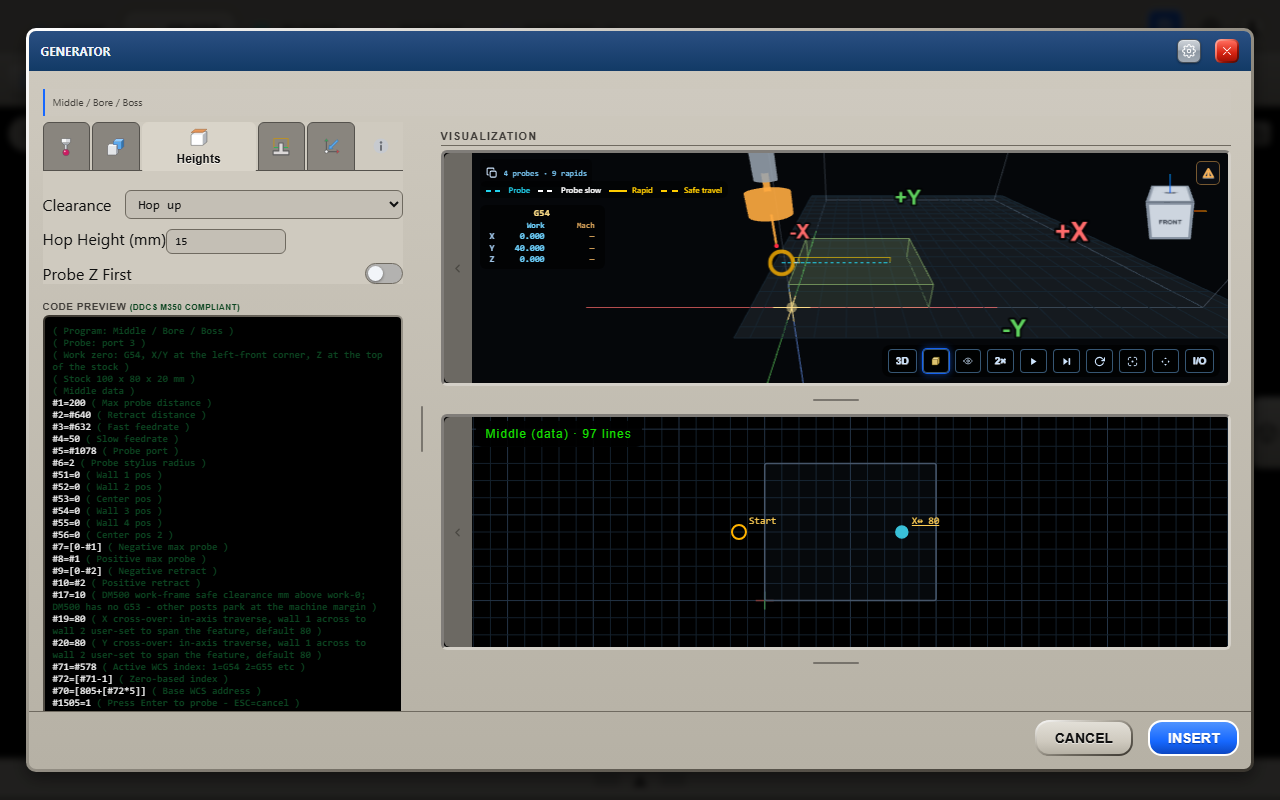1280x800 pixels.
Task: Toggle the 3D view button
Action: [x=902, y=361]
